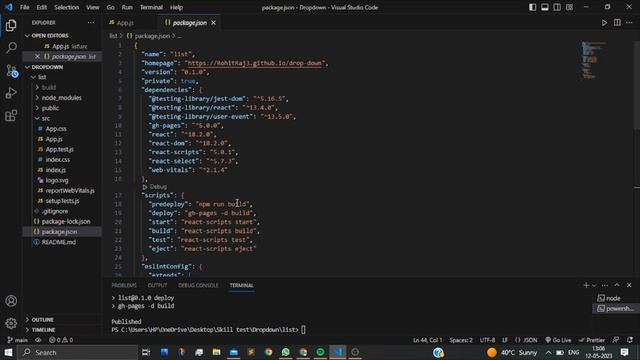Switch to the Debug Console tab

tap(198, 285)
